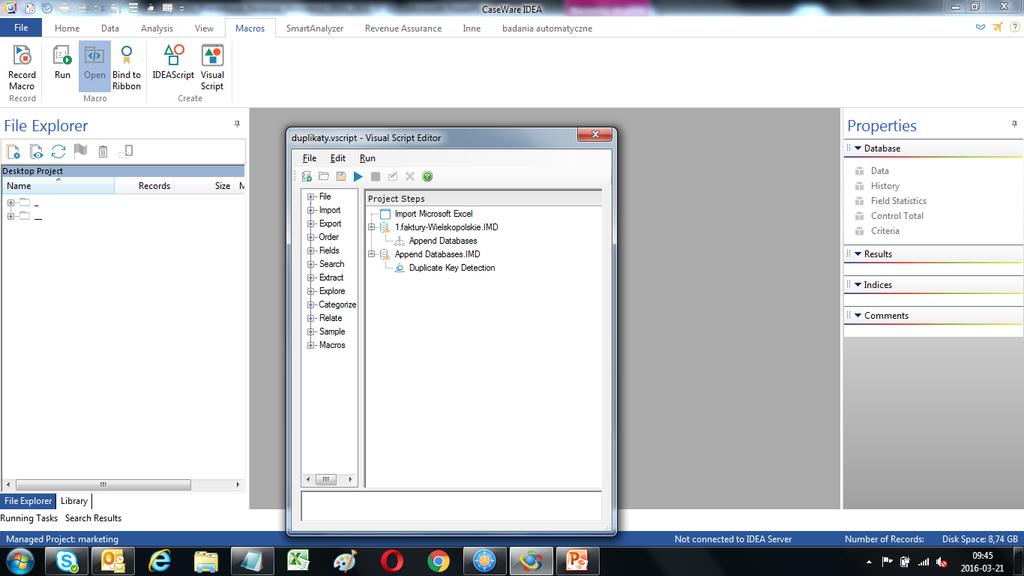Image resolution: width=1024 pixels, height=576 pixels.
Task: Expand the Sample category
Action: click(x=311, y=332)
